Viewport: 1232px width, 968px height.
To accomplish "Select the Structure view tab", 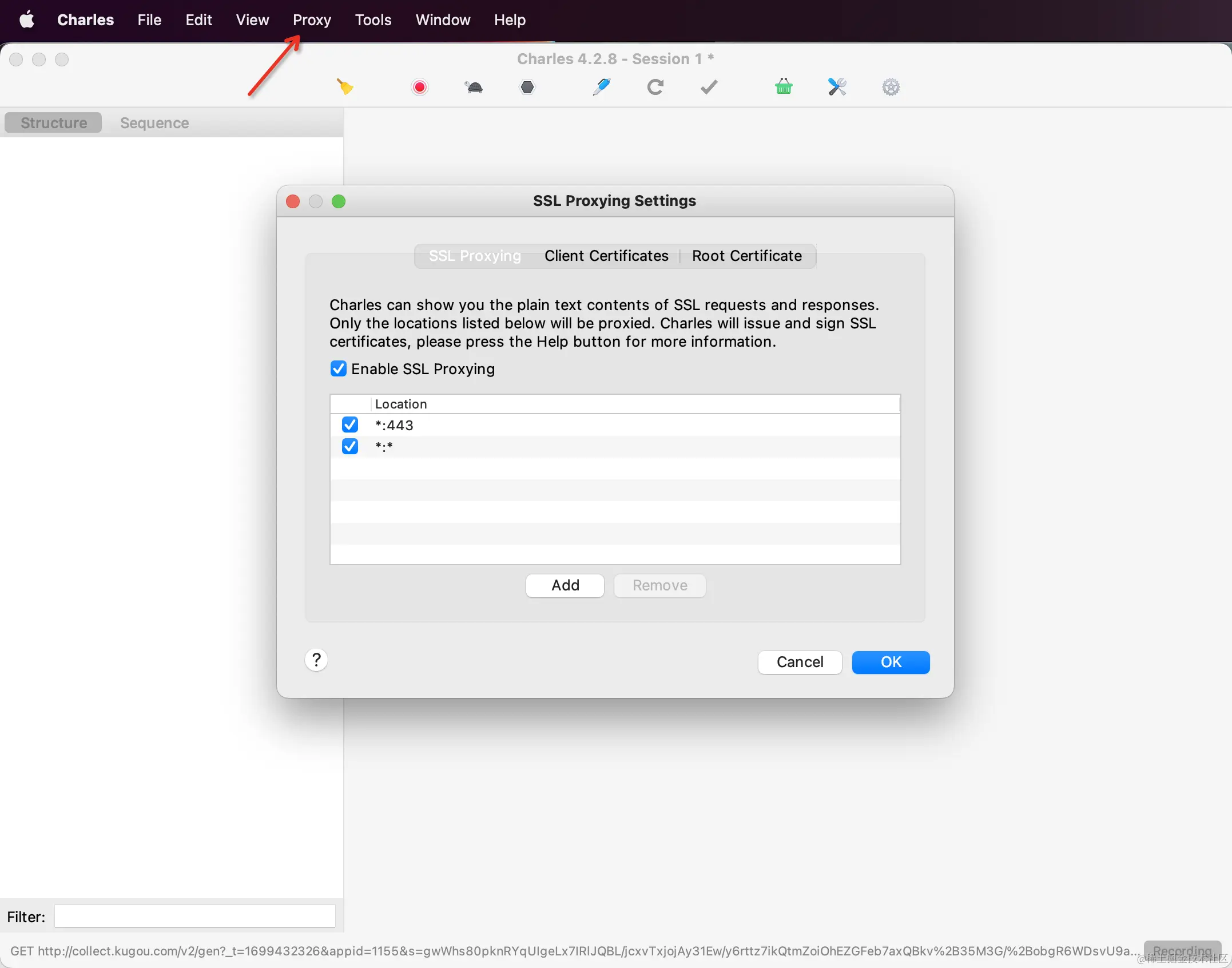I will pos(53,122).
